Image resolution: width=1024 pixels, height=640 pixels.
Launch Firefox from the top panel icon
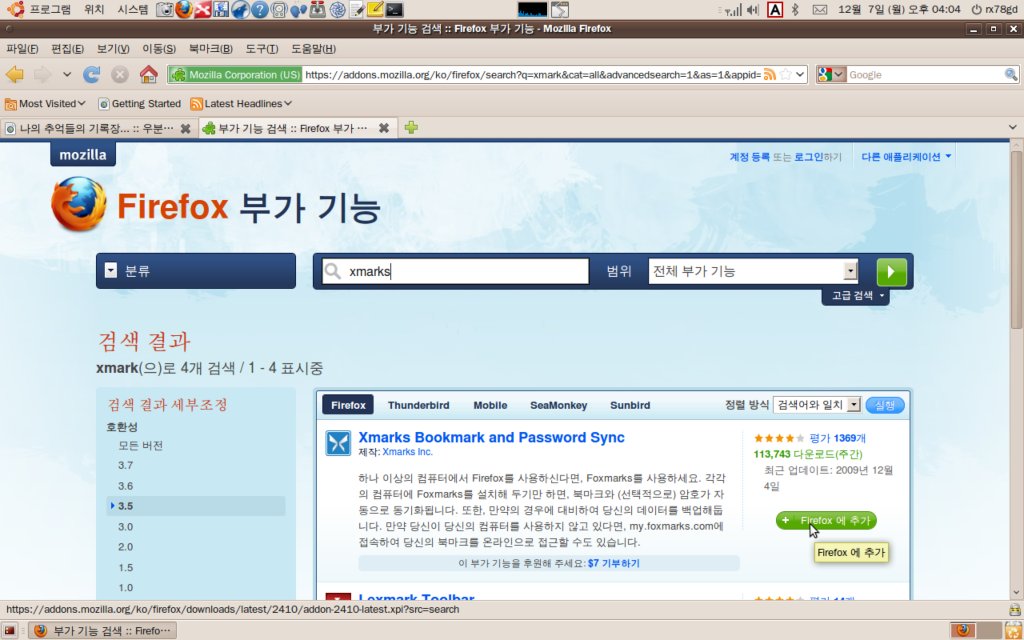pos(184,9)
